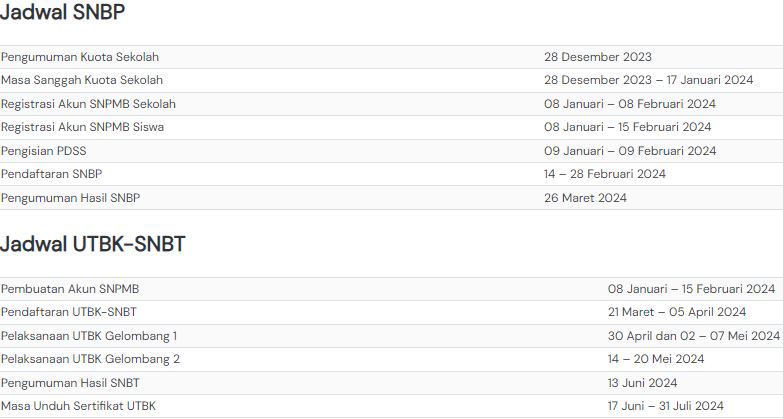Click Masa Sanggah Kuota Sekolah label
The image size is (783, 419).
(x=82, y=80)
